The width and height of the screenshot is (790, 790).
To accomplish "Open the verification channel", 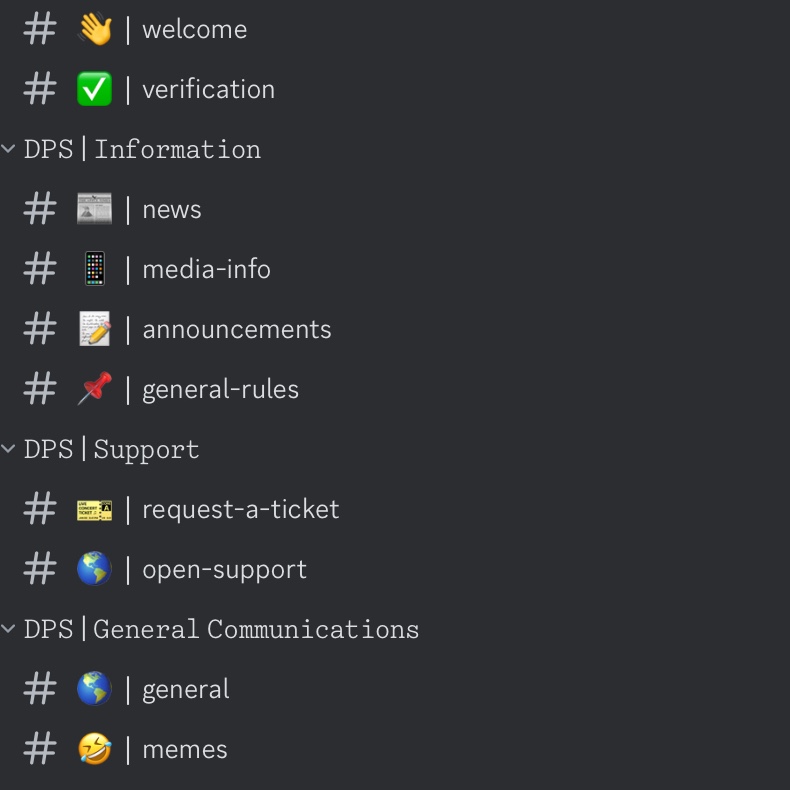I will click(208, 89).
